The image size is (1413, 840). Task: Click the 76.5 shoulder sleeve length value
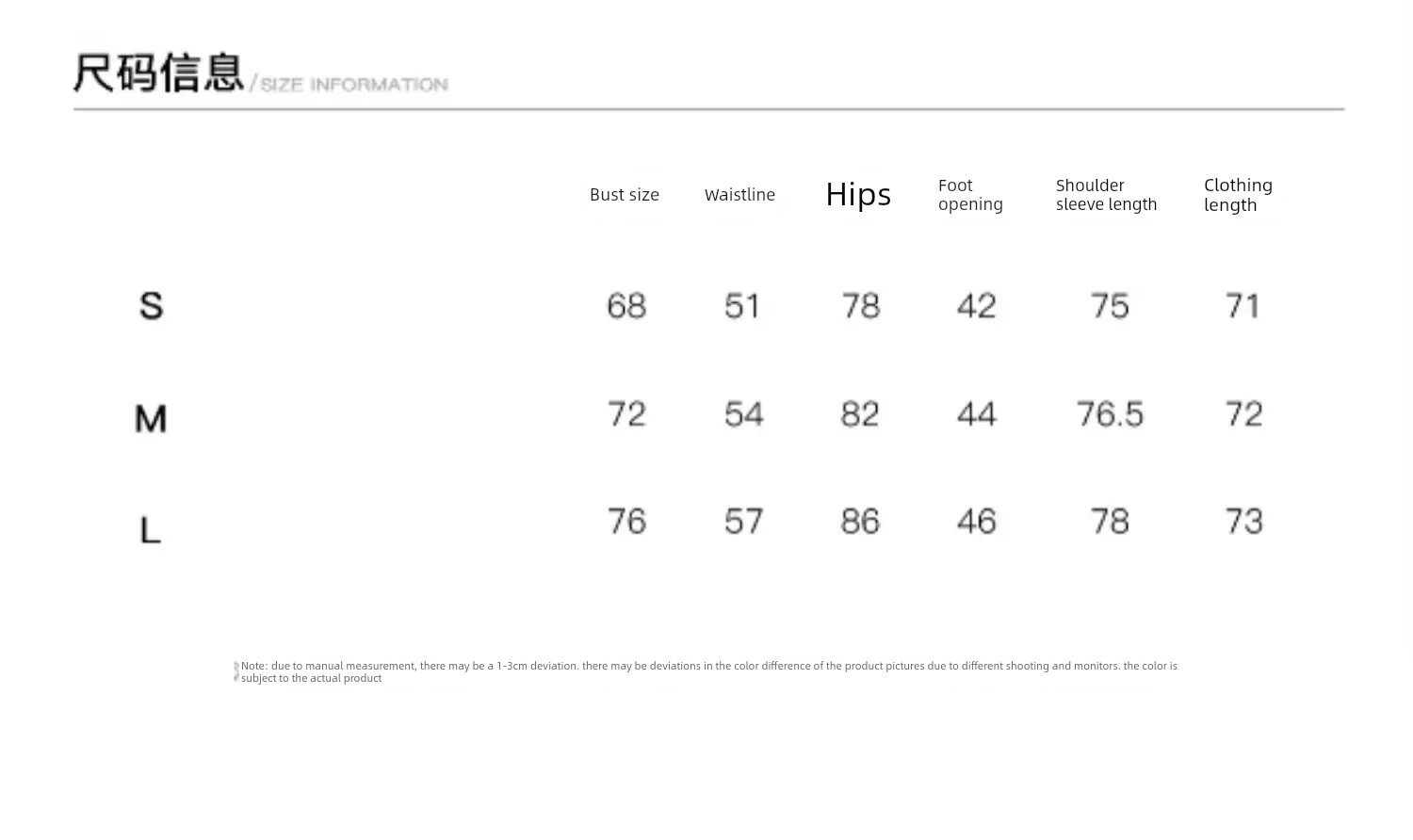(x=1110, y=414)
